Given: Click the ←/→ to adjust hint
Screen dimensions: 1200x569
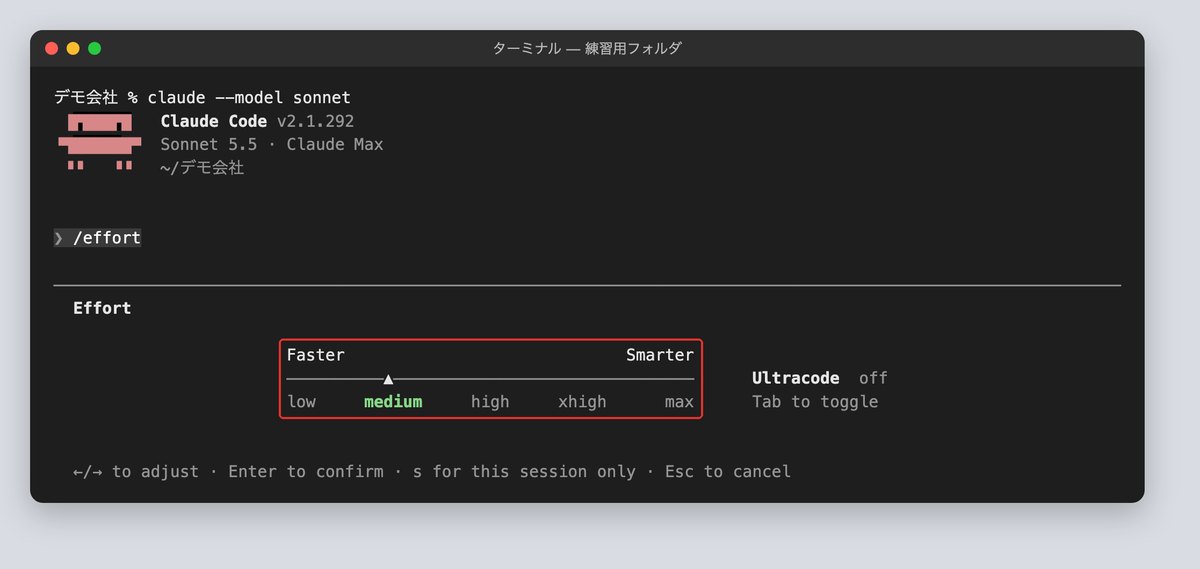Looking at the screenshot, I should (136, 471).
